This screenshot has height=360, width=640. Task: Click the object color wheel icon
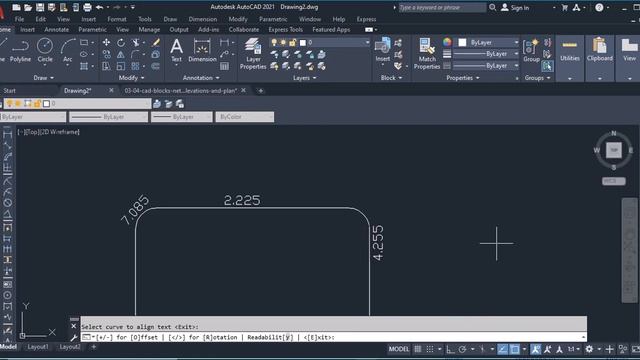coord(447,42)
